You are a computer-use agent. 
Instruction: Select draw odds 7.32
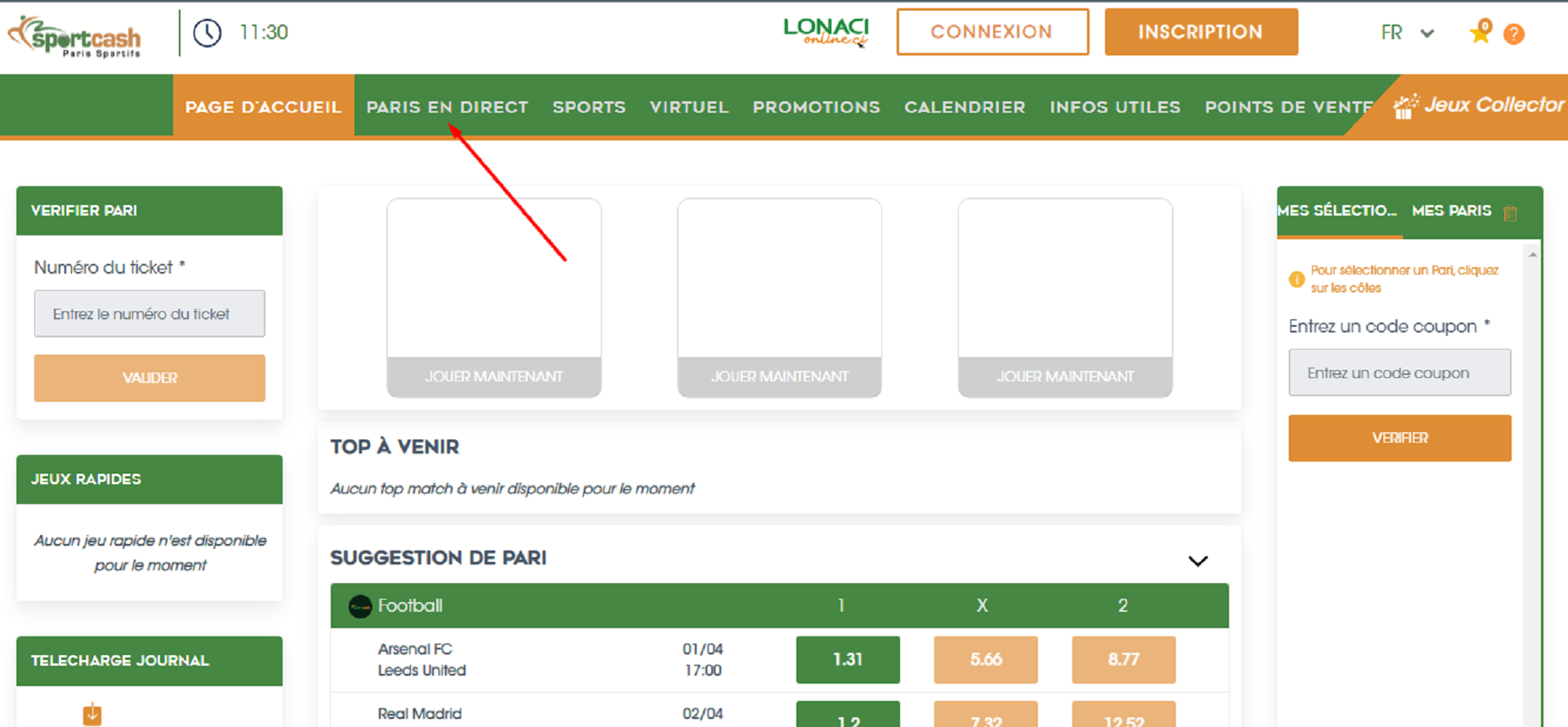pos(986,714)
